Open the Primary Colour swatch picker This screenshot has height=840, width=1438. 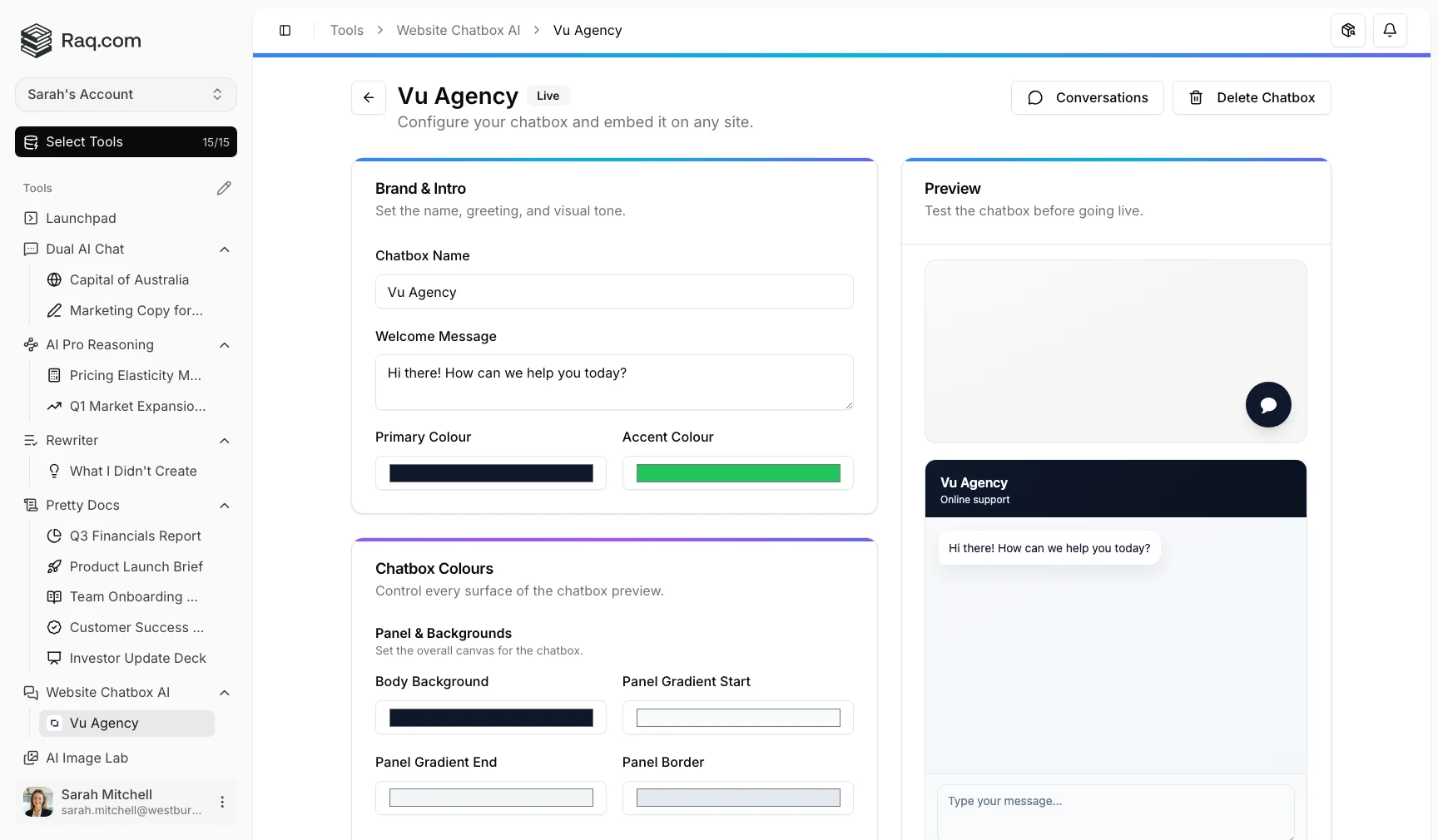coord(491,473)
